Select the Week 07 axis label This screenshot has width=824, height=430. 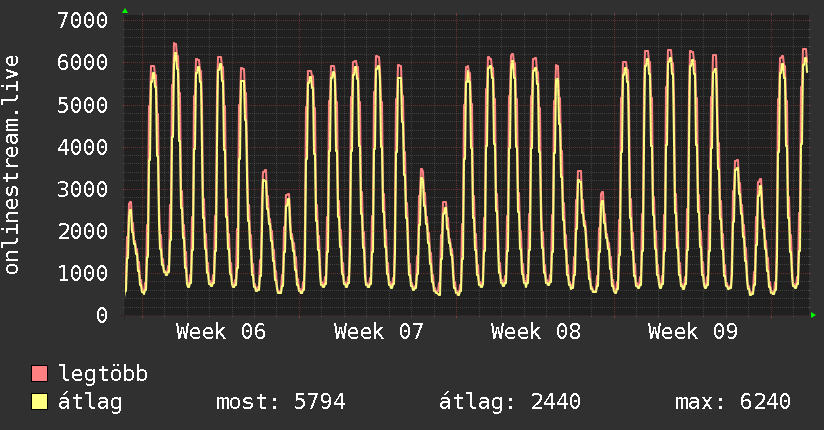pyautogui.click(x=379, y=332)
